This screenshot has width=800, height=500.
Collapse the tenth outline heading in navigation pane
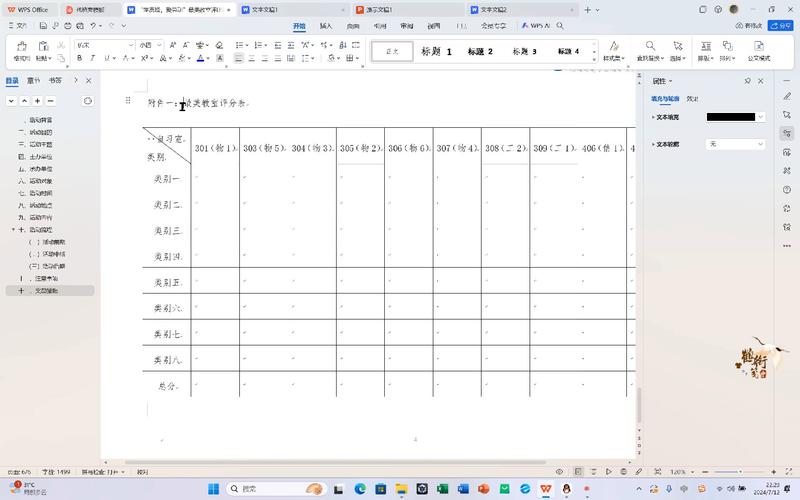[13, 230]
